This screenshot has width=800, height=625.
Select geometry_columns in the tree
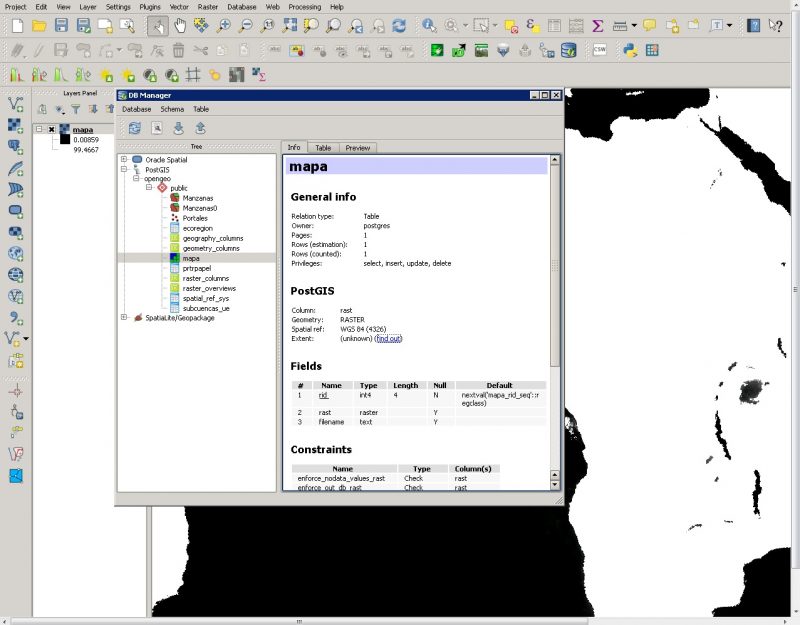coord(211,248)
